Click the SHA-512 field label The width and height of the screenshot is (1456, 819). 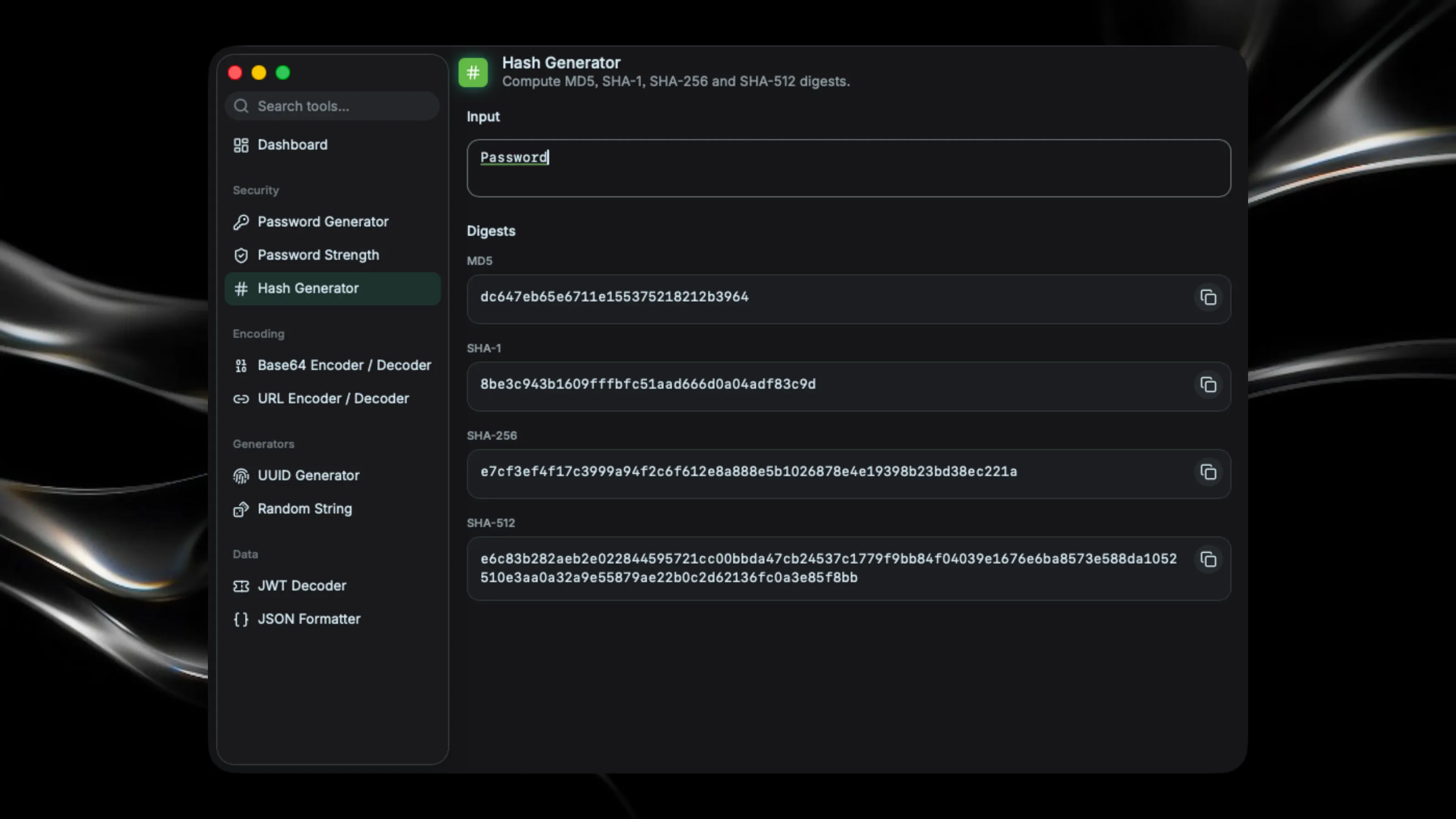490,523
